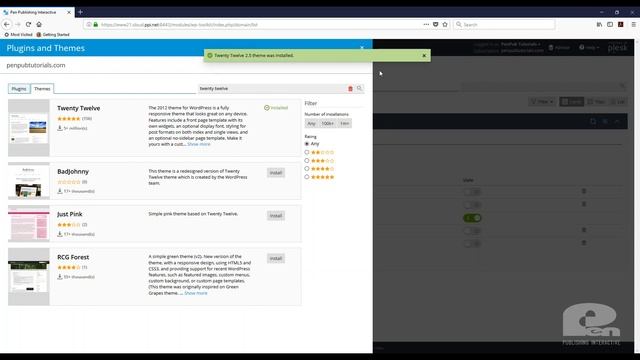Click the padlock site security icon
Image resolution: width=640 pixels, height=360 pixels.
(96, 24)
